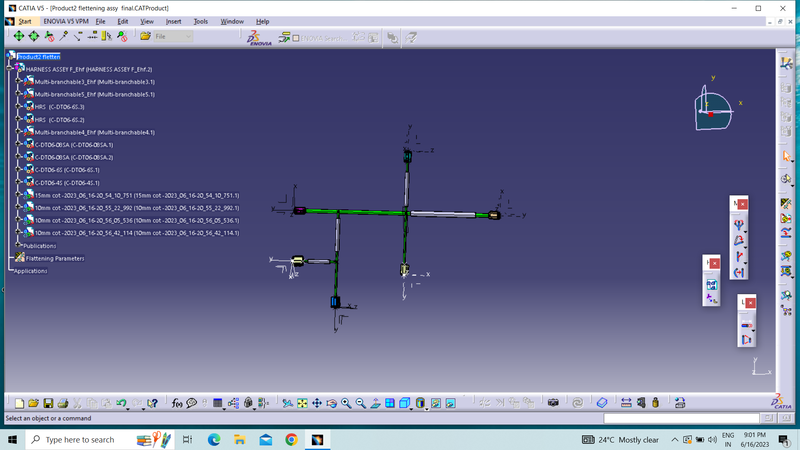800x450 pixels.
Task: Click the Manipulation green arrows icon
Action: pos(19,36)
